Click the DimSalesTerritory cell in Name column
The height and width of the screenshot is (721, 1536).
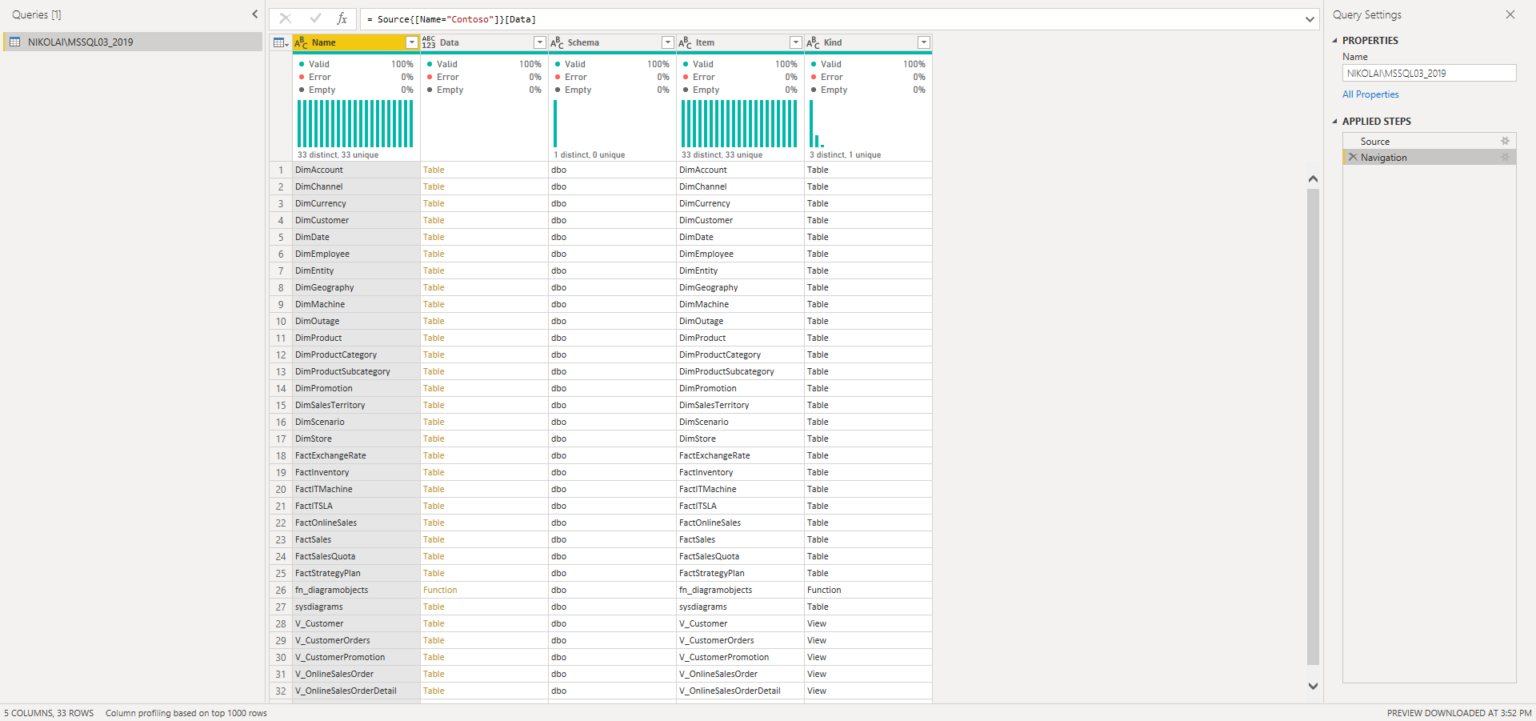(356, 405)
